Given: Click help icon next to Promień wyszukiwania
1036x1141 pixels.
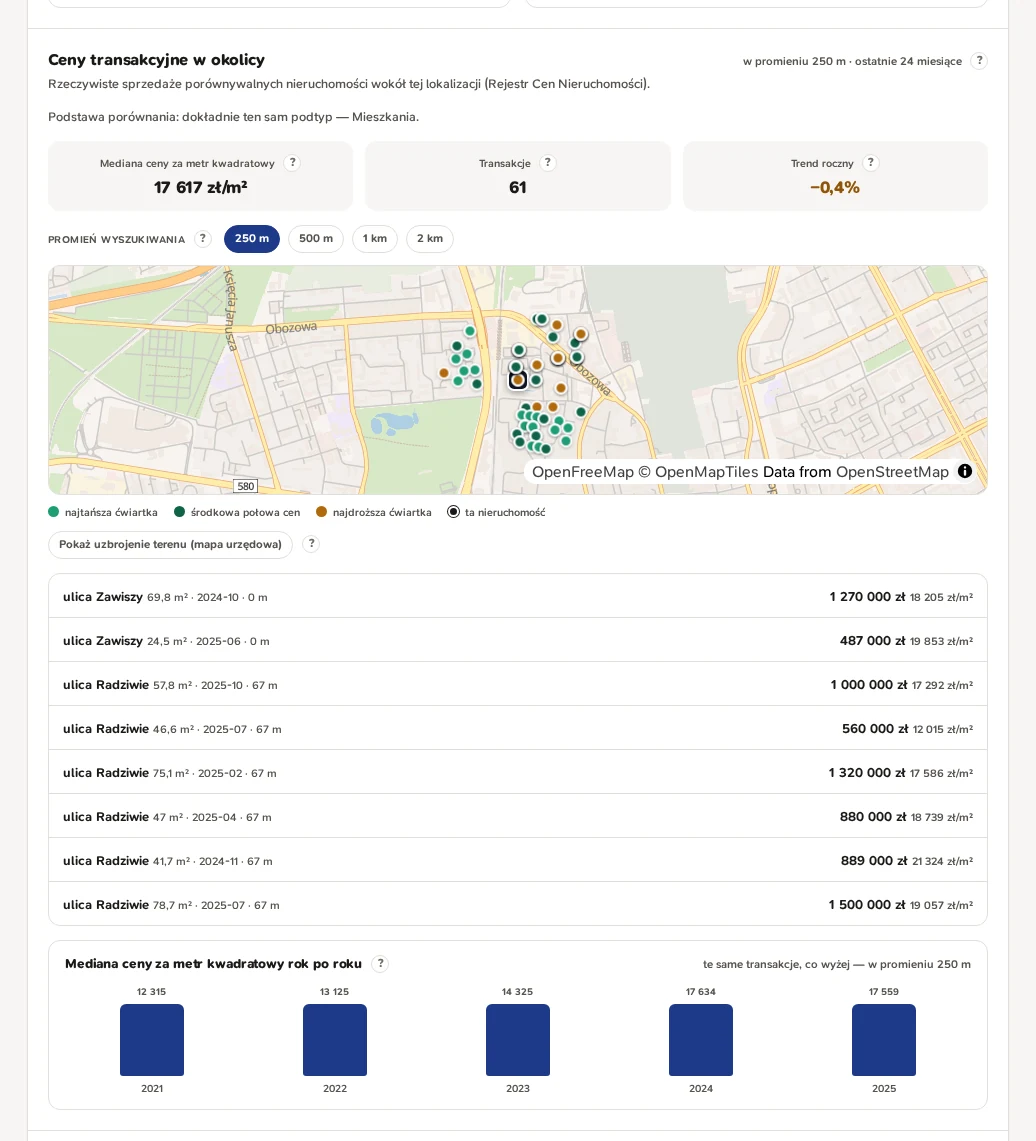Looking at the screenshot, I should click(203, 239).
